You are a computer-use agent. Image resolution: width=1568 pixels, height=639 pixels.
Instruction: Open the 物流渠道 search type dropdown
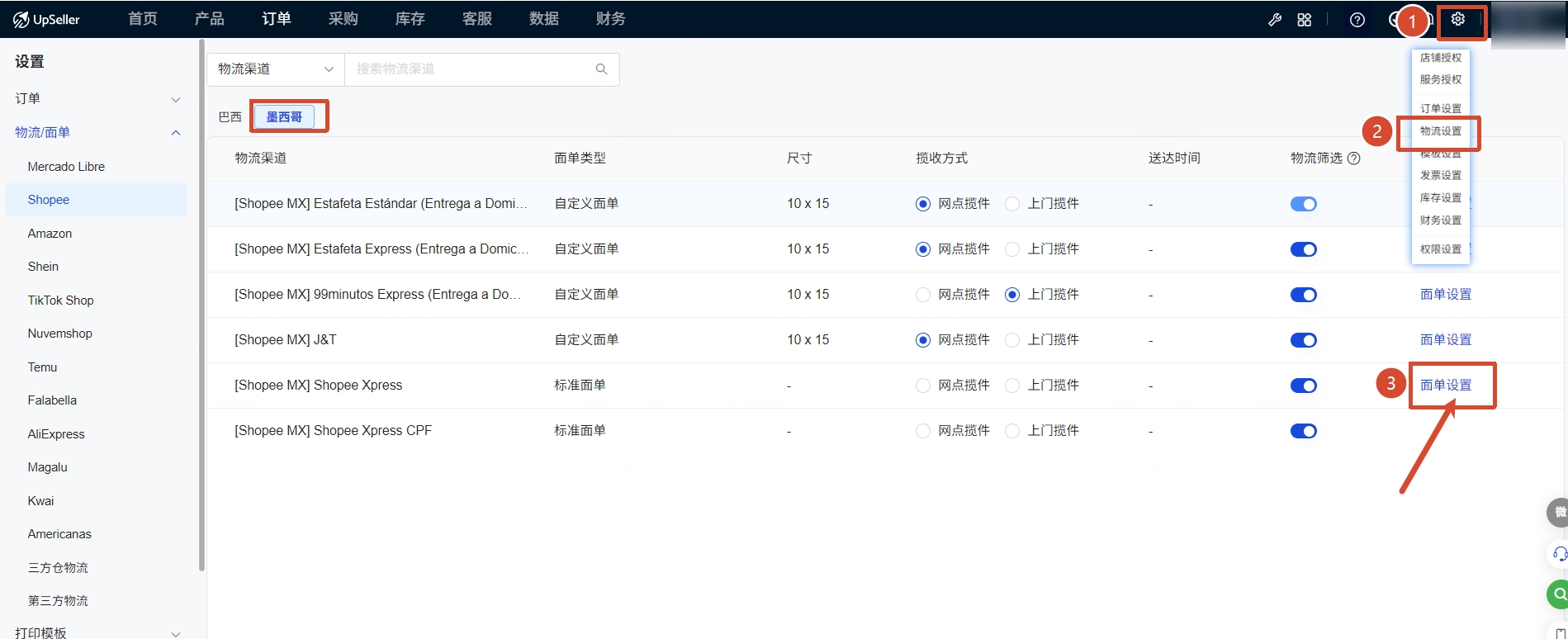pos(276,69)
